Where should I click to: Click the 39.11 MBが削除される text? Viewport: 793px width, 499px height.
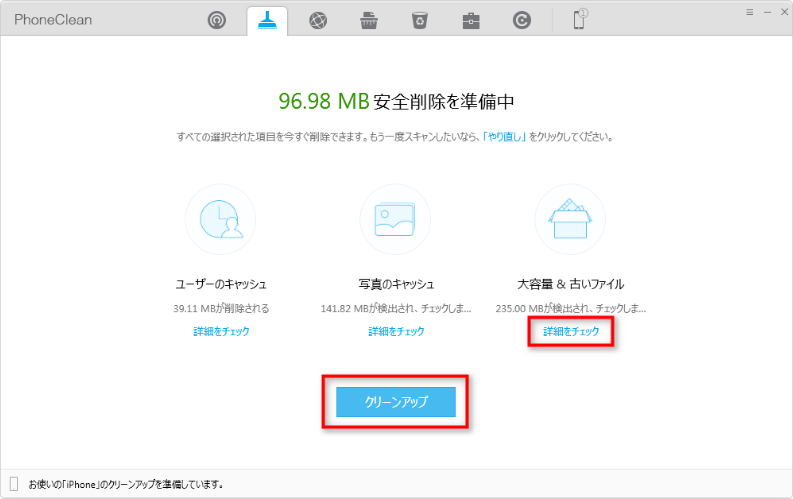click(221, 308)
